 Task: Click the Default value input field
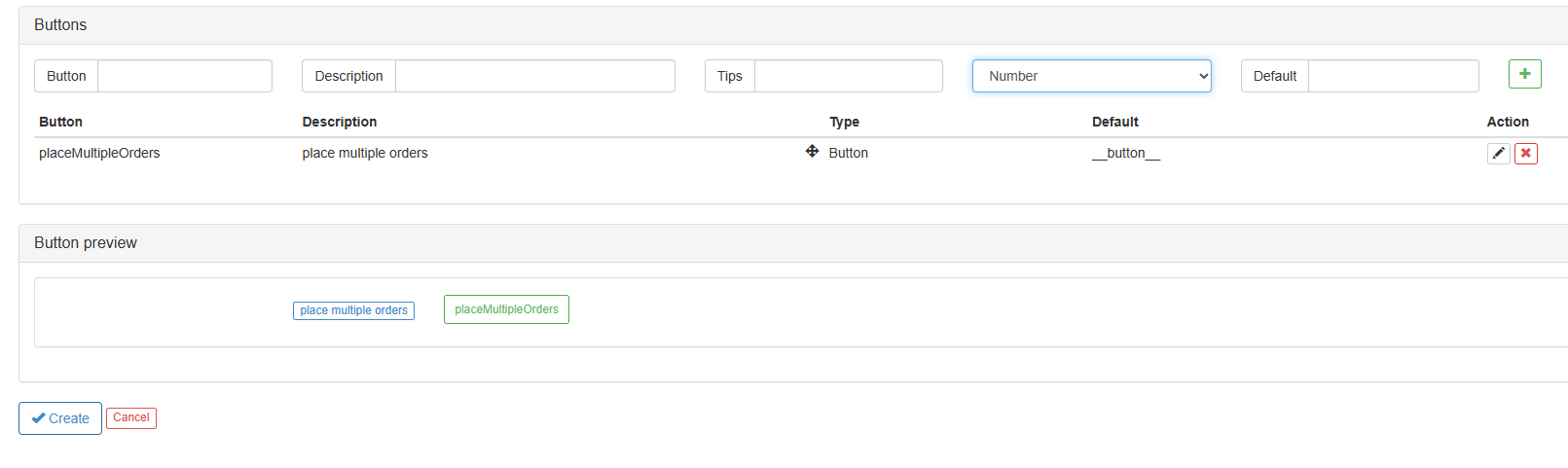[1393, 76]
